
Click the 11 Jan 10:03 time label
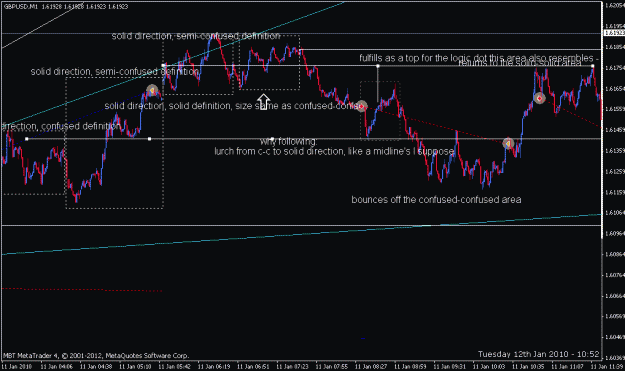[x=489, y=366]
